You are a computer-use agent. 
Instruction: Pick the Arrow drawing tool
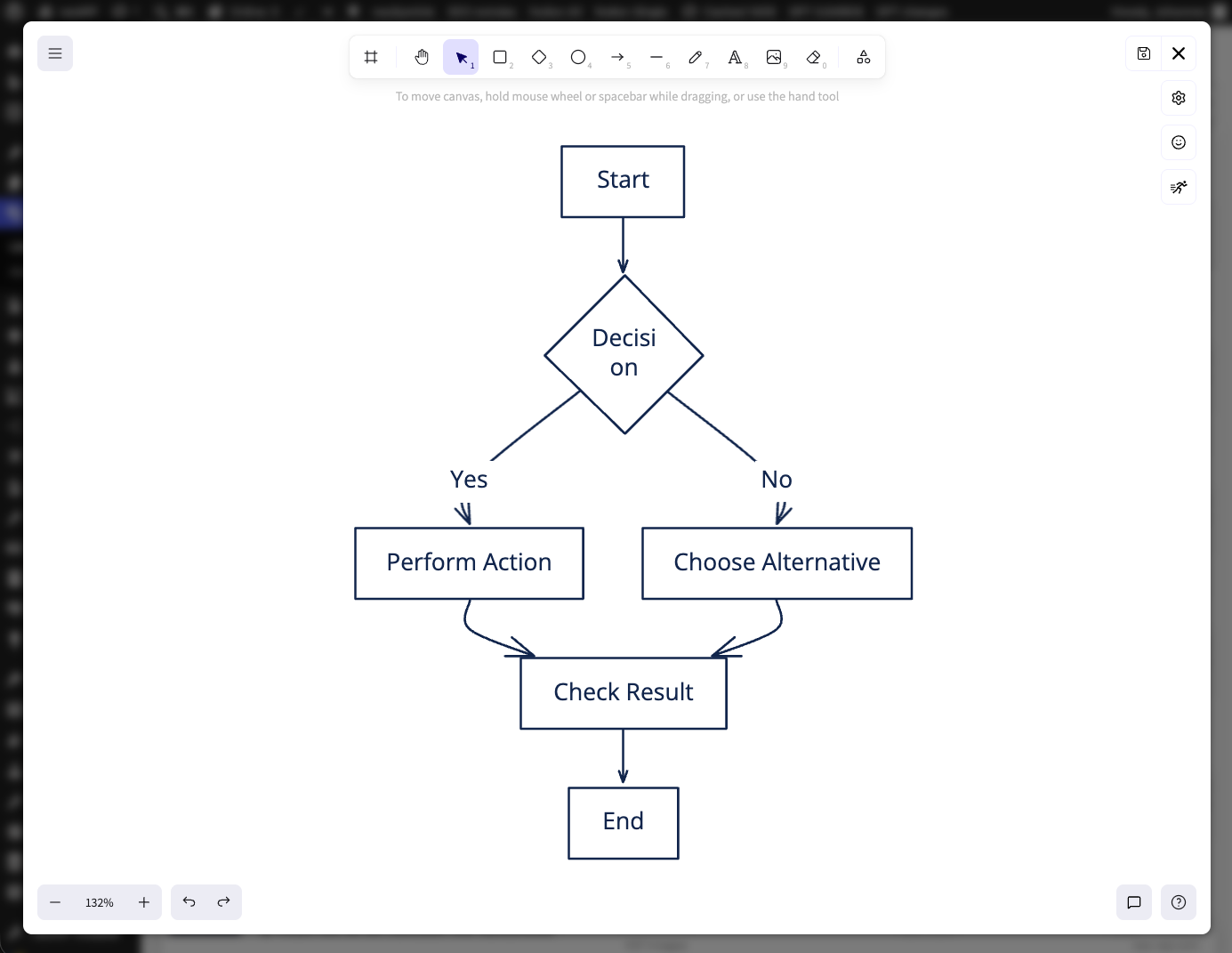pos(617,57)
